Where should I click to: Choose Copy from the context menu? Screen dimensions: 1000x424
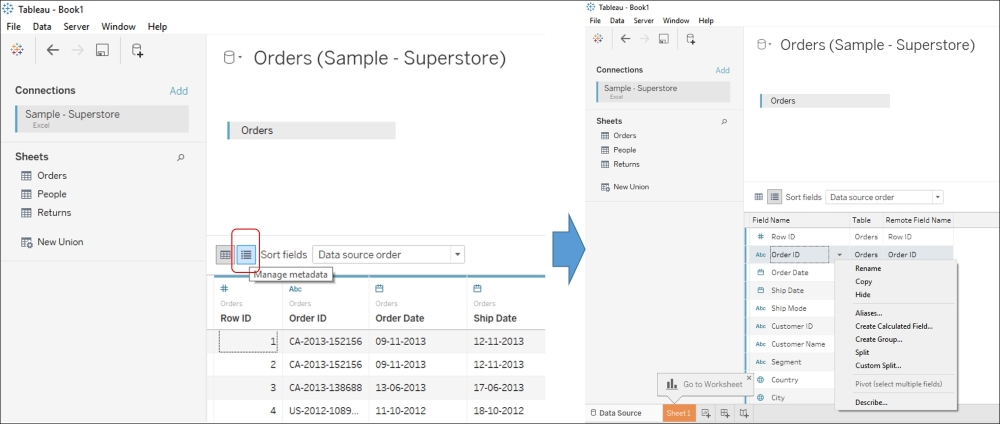tap(864, 281)
